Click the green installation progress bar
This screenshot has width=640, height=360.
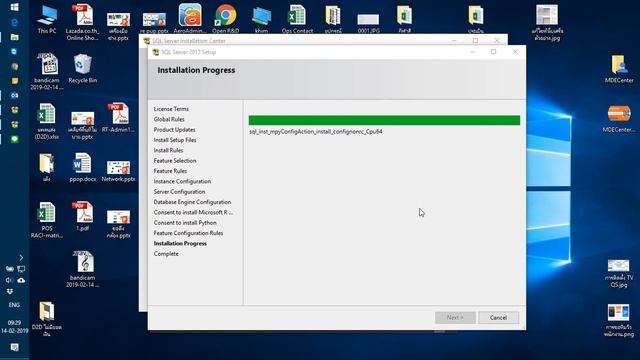tap(384, 120)
